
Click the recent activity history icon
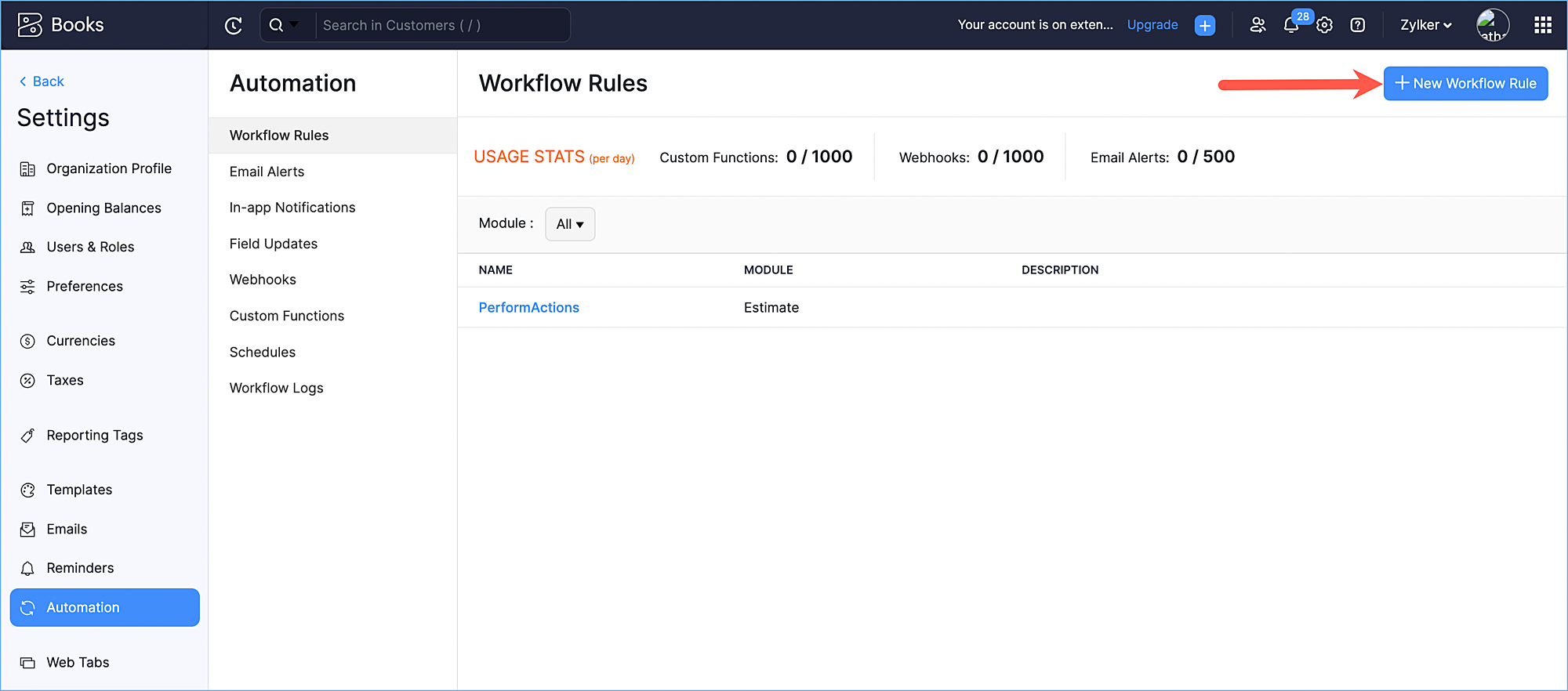click(x=234, y=26)
